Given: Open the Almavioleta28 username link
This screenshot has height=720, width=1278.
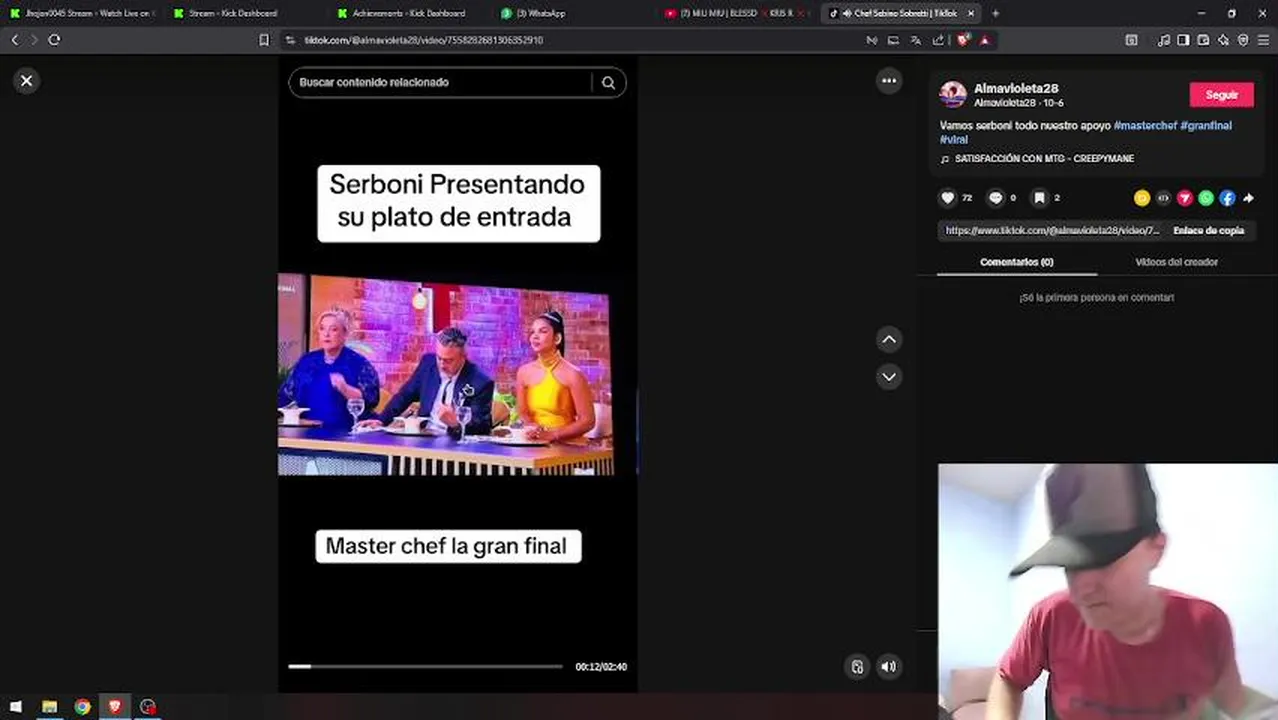Looking at the screenshot, I should click(x=1016, y=89).
